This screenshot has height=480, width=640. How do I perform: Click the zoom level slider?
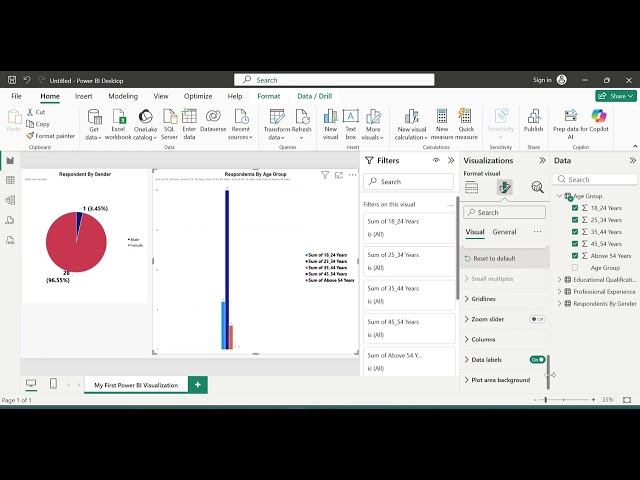coord(564,400)
